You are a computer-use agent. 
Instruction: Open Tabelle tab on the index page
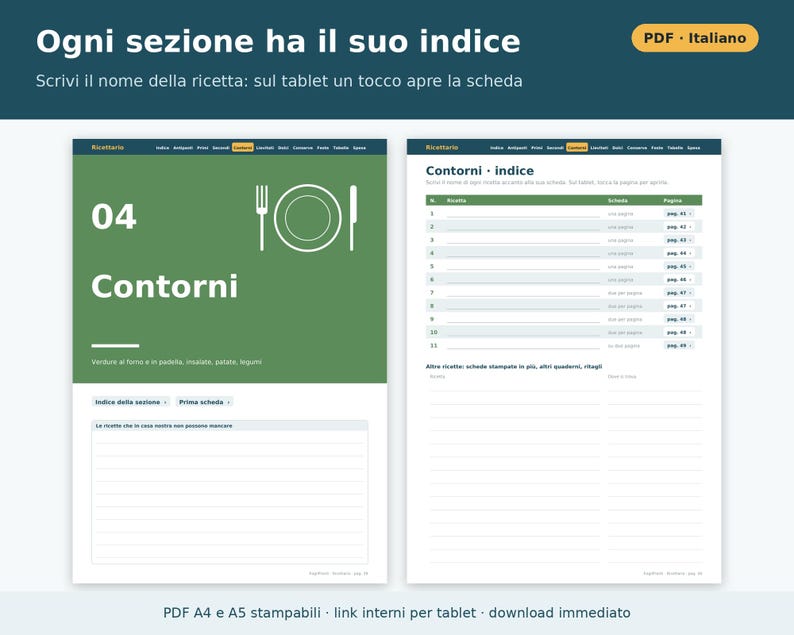[676, 148]
